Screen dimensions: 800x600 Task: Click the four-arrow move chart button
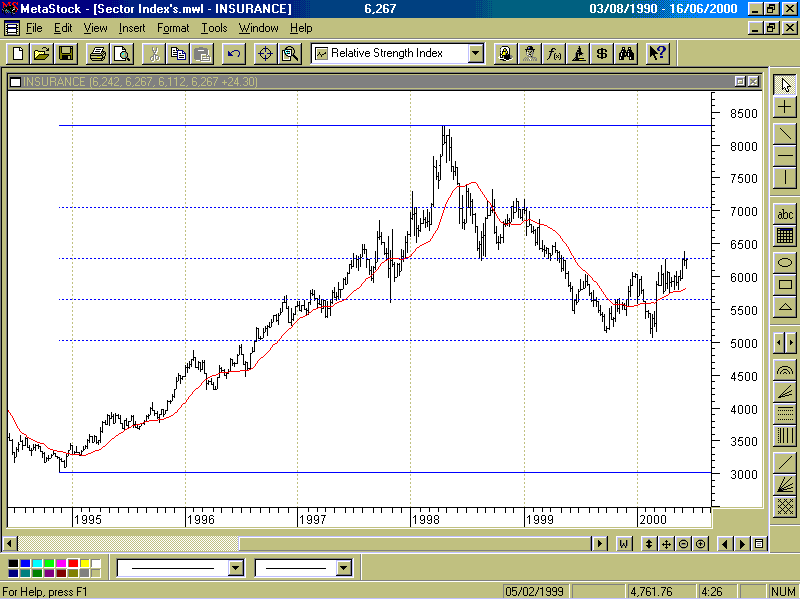tap(666, 544)
